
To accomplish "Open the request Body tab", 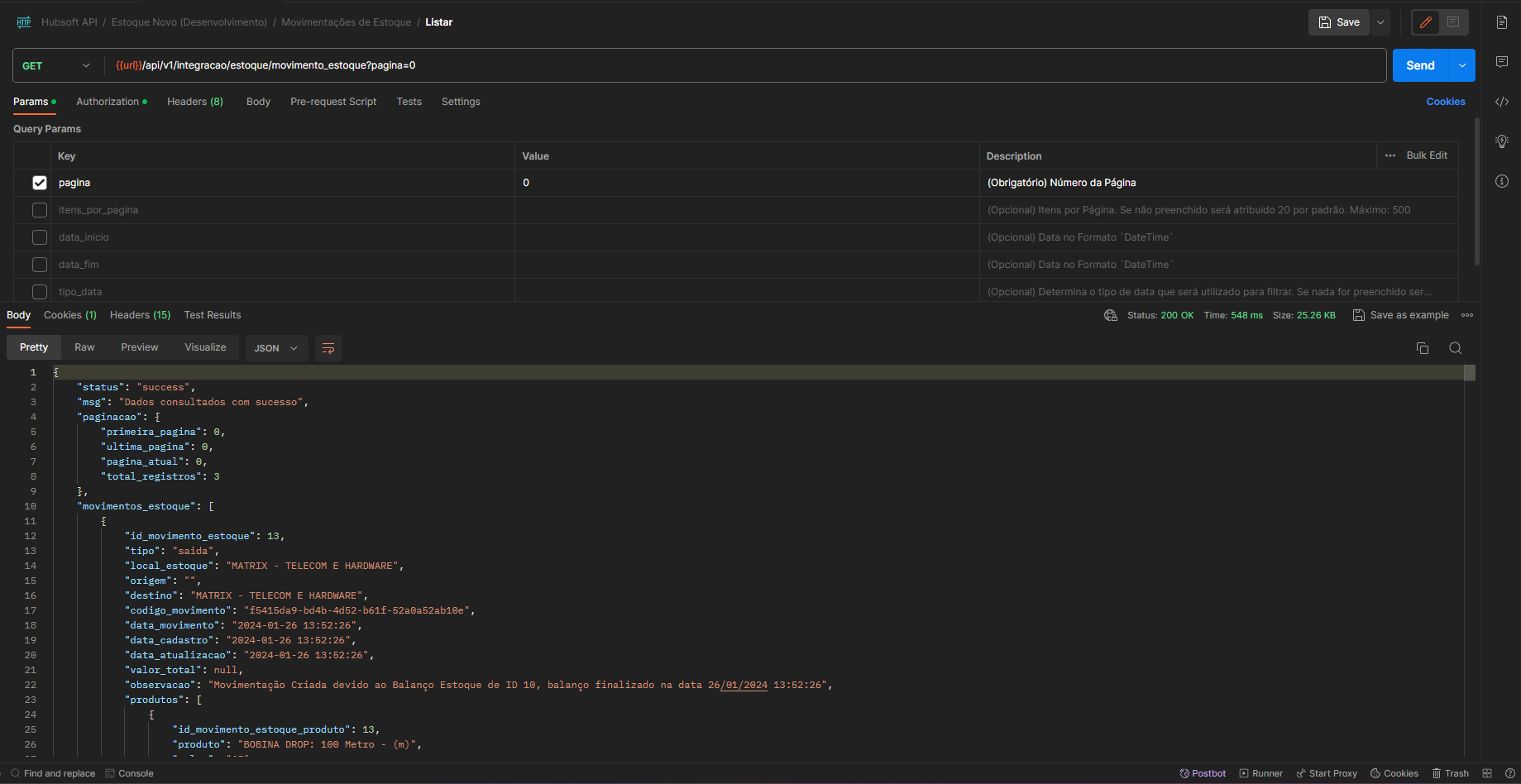I will click(x=258, y=102).
